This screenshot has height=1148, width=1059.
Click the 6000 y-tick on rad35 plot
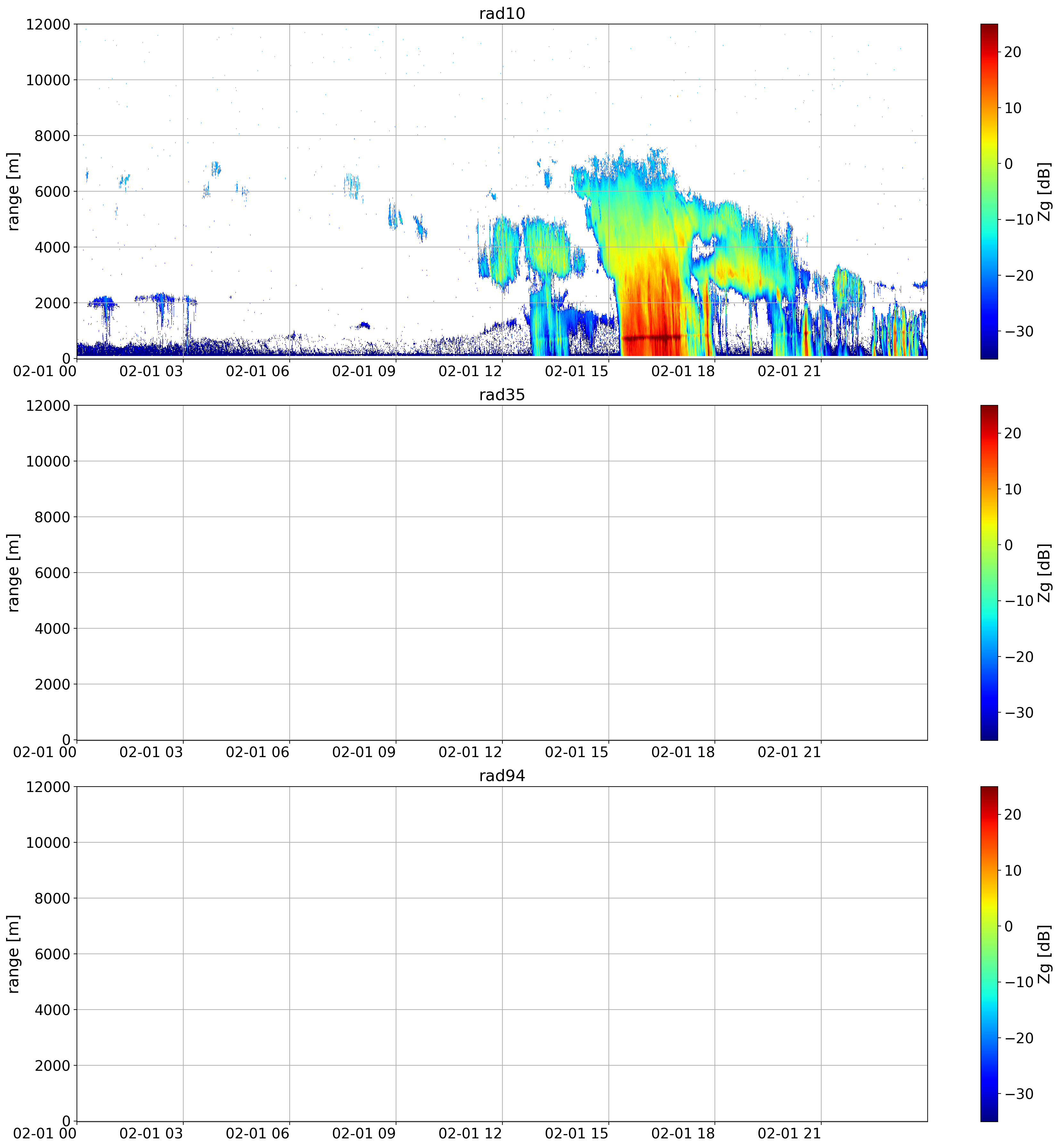pyautogui.click(x=53, y=573)
